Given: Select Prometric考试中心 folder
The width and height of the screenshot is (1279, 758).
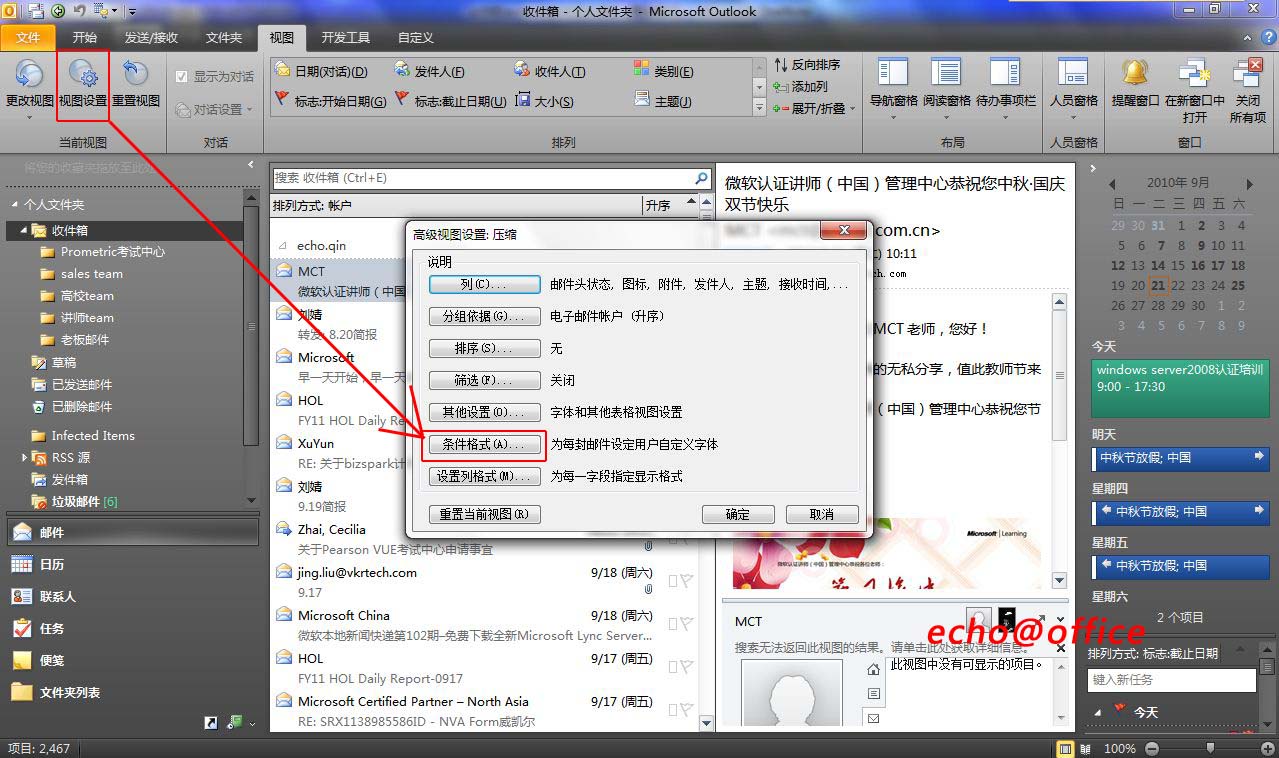Looking at the screenshot, I should (x=113, y=252).
